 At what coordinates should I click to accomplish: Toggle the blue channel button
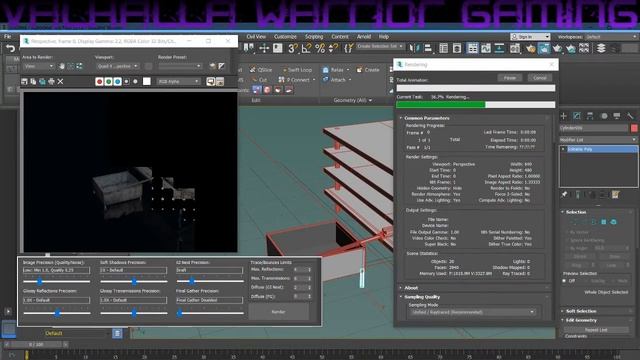[x=118, y=82]
